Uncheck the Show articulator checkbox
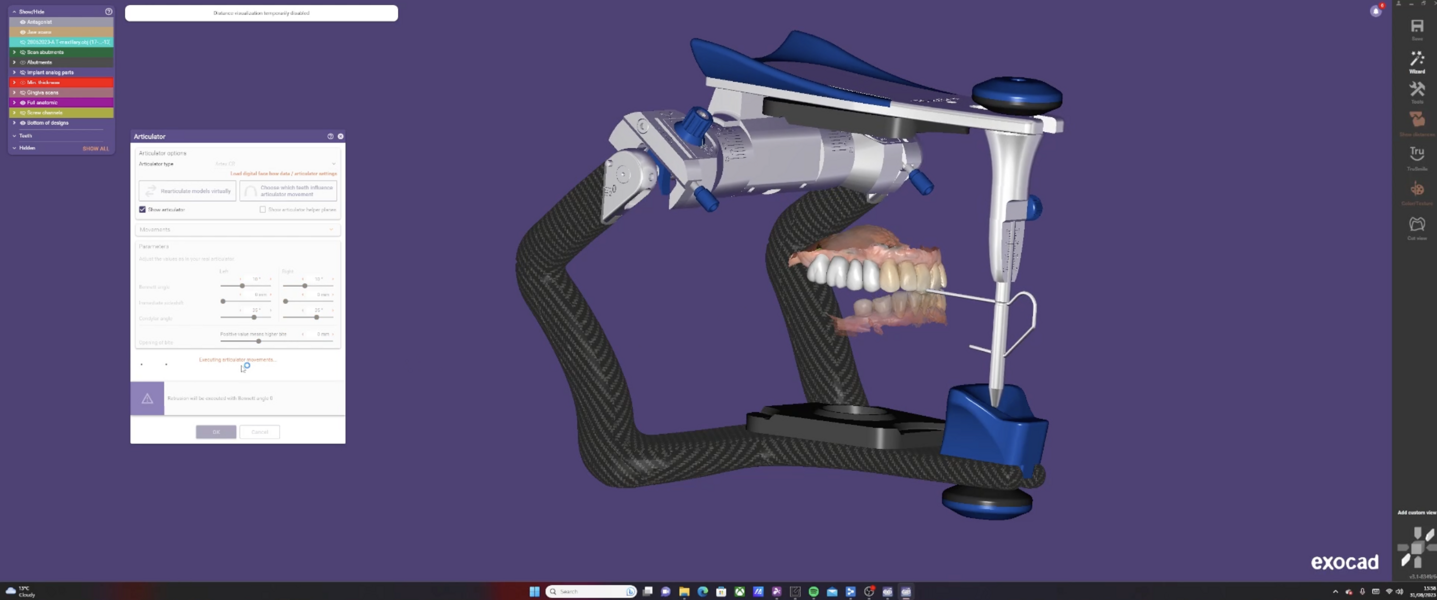The width and height of the screenshot is (1437, 600). (x=142, y=210)
